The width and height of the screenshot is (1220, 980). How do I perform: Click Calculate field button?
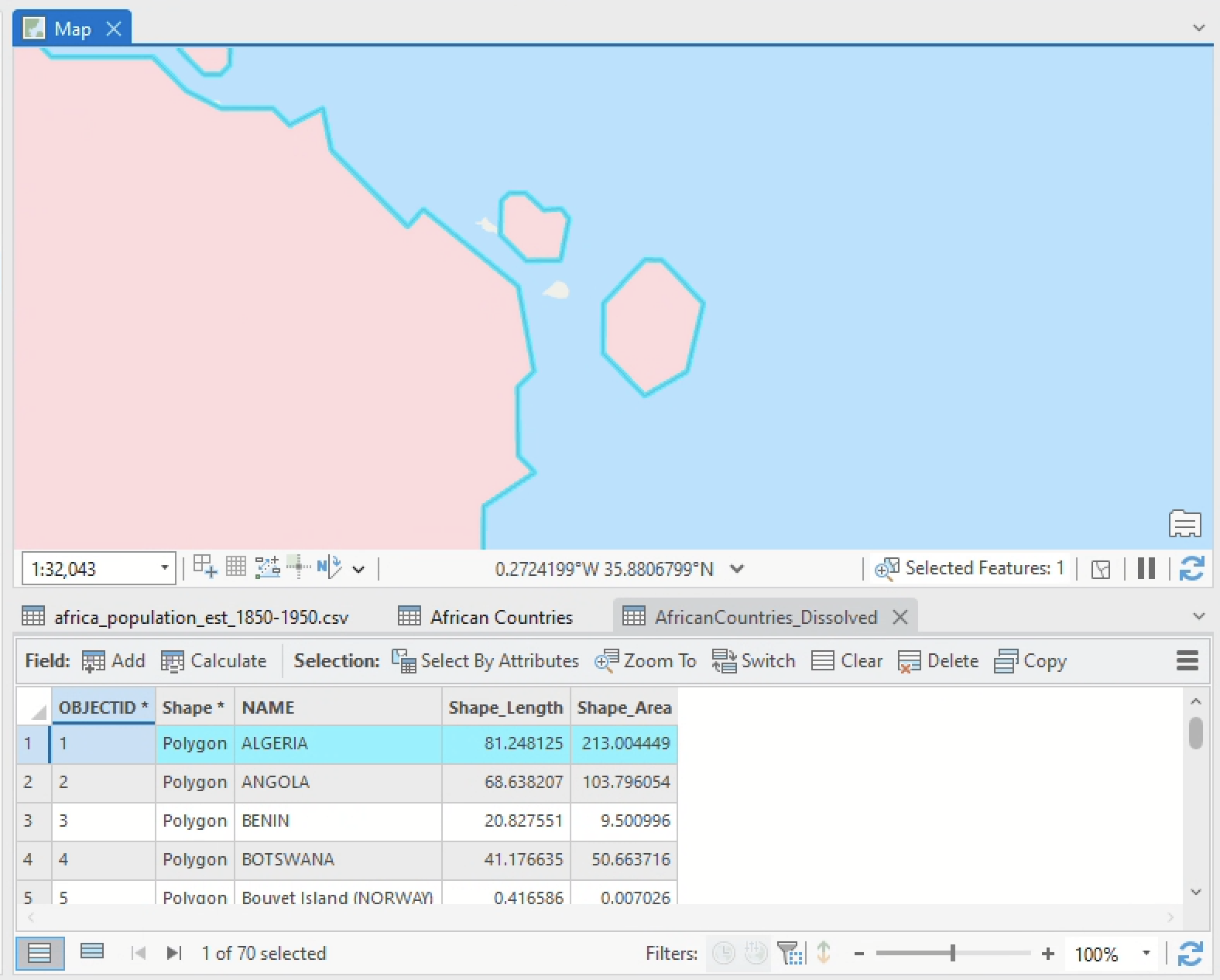(214, 661)
